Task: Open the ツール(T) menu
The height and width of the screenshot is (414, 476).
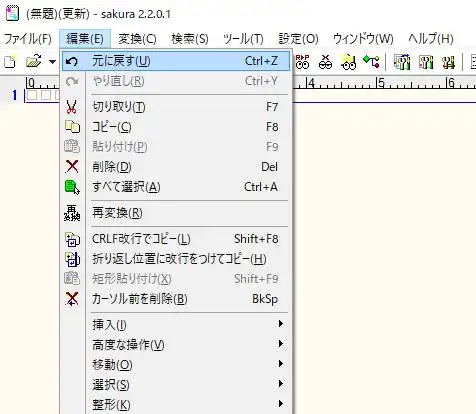Action: tap(243, 39)
